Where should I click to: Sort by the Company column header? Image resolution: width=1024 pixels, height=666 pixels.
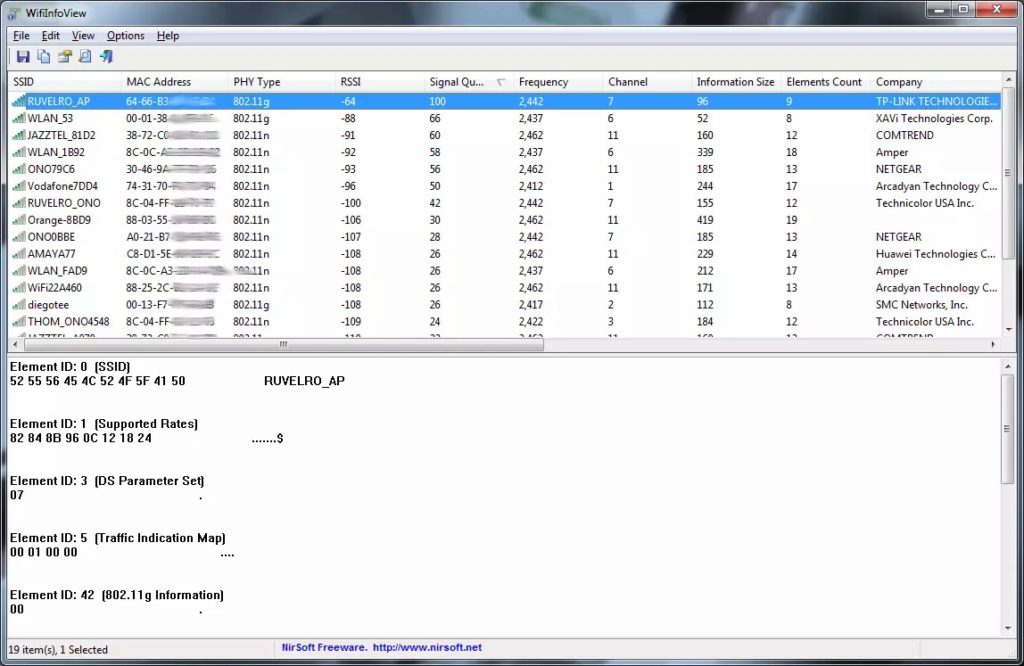point(936,82)
